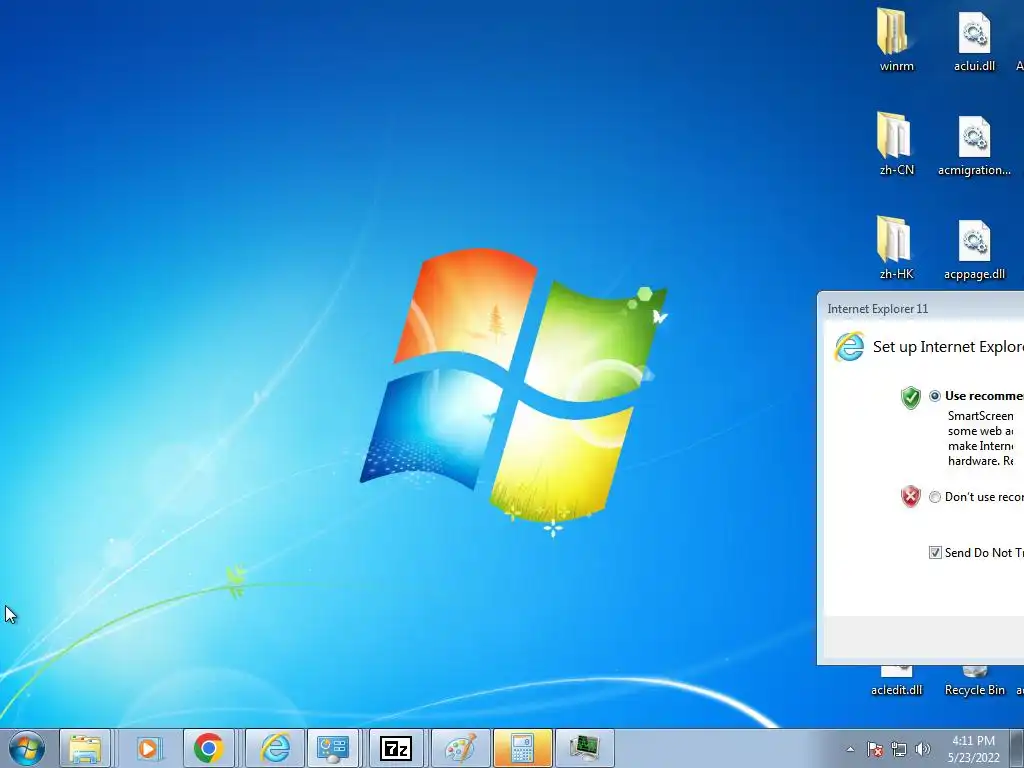
Task: Select the acledit.dll desktop file label
Action: [x=896, y=690]
